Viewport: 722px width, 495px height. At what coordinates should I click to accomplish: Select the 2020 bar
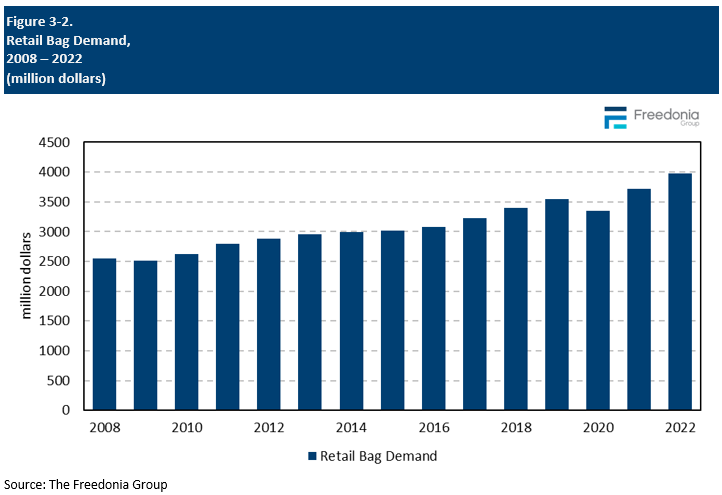click(x=598, y=310)
